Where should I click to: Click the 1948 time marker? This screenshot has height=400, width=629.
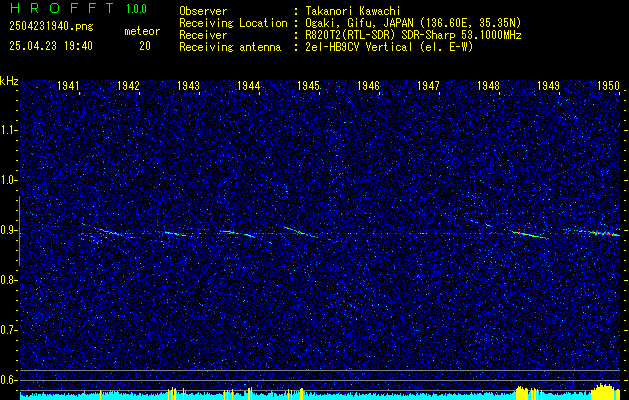coord(488,85)
